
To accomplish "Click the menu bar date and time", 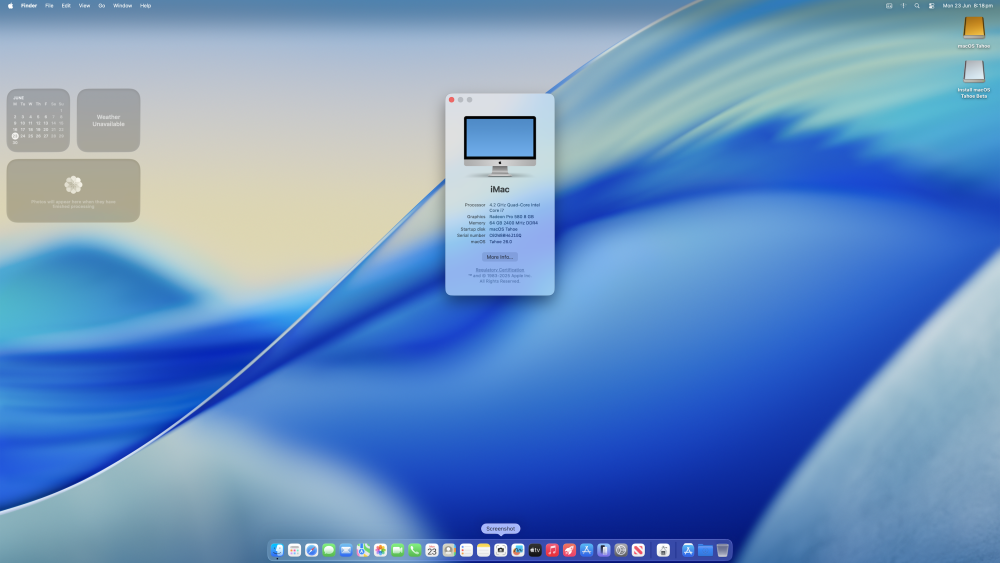I will pyautogui.click(x=967, y=6).
